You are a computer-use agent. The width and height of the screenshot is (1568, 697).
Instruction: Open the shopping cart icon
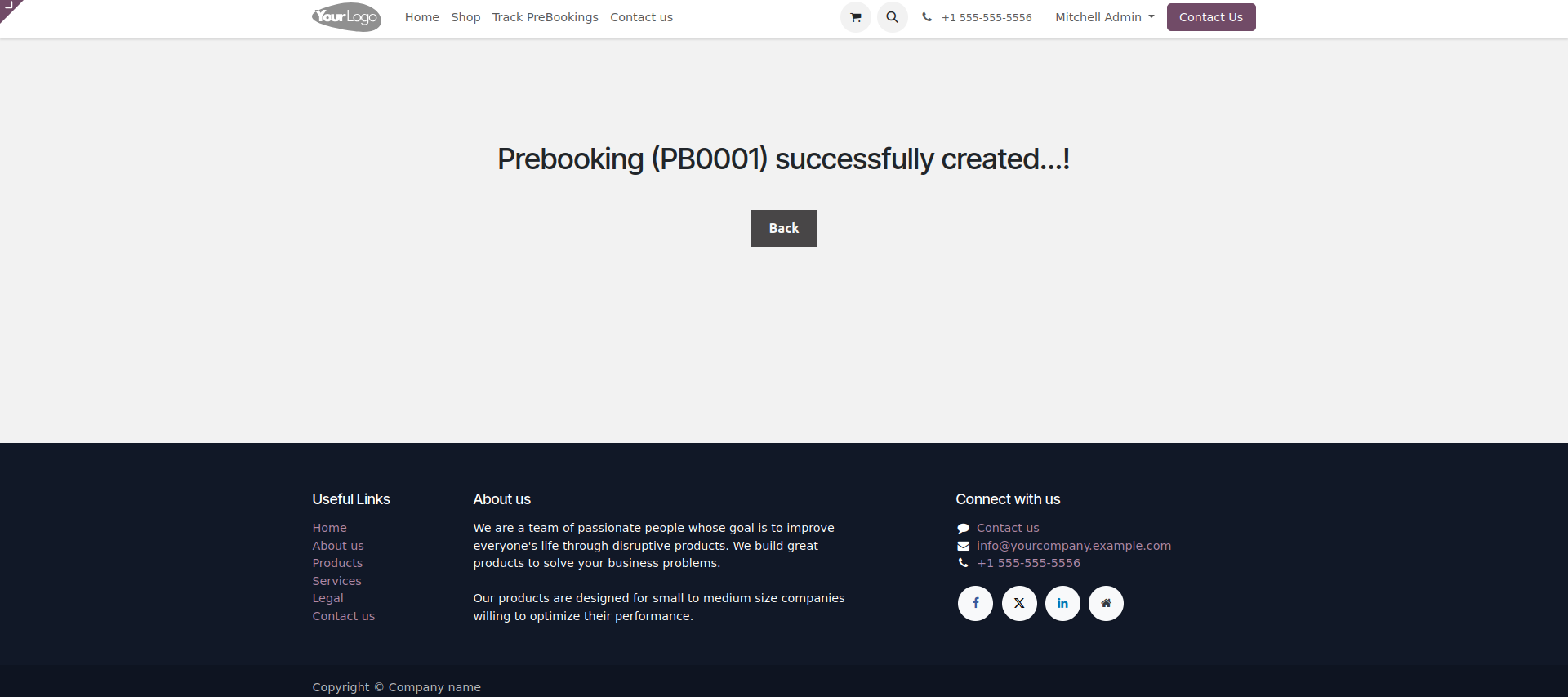(855, 17)
